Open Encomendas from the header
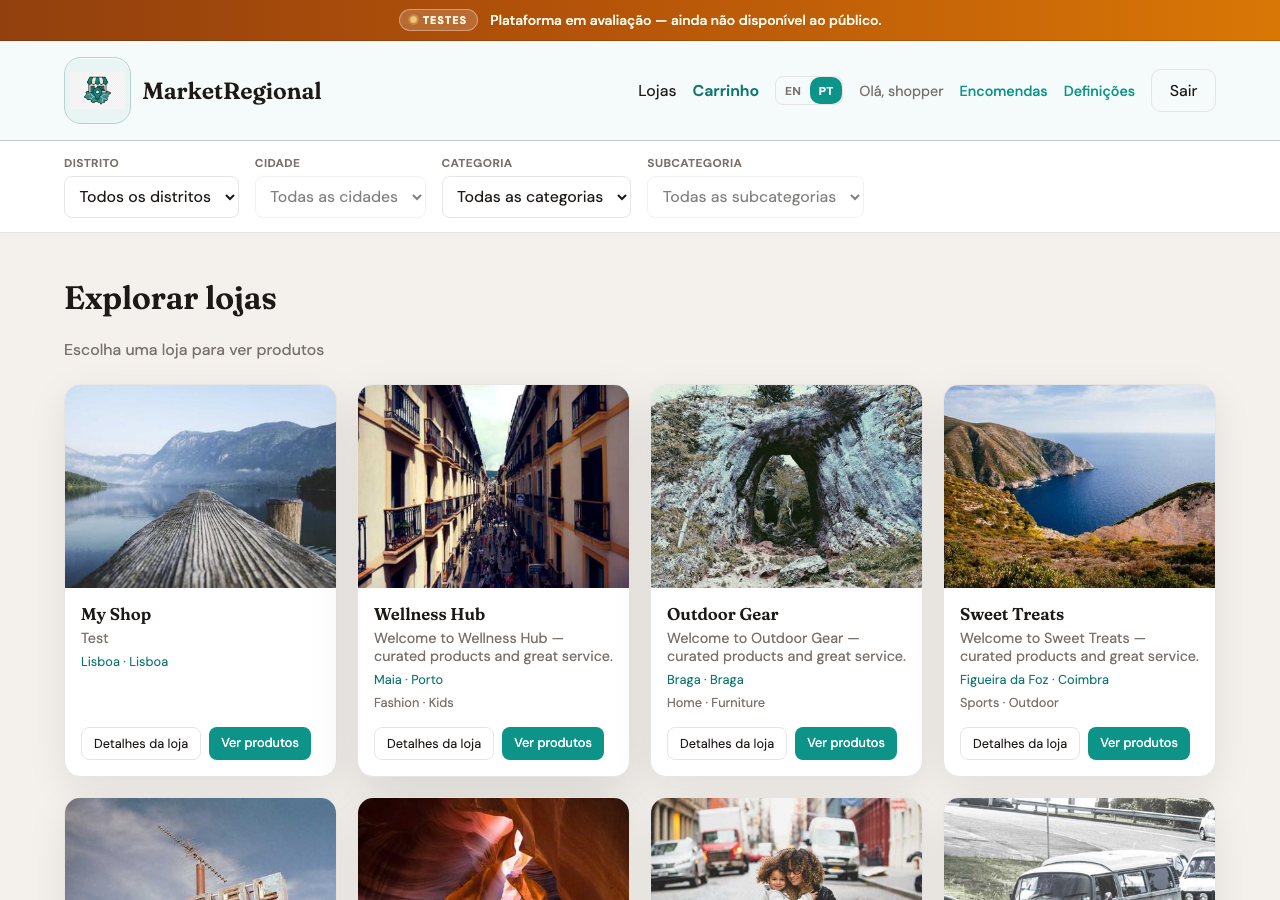Viewport: 1280px width, 900px height. coord(1003,91)
